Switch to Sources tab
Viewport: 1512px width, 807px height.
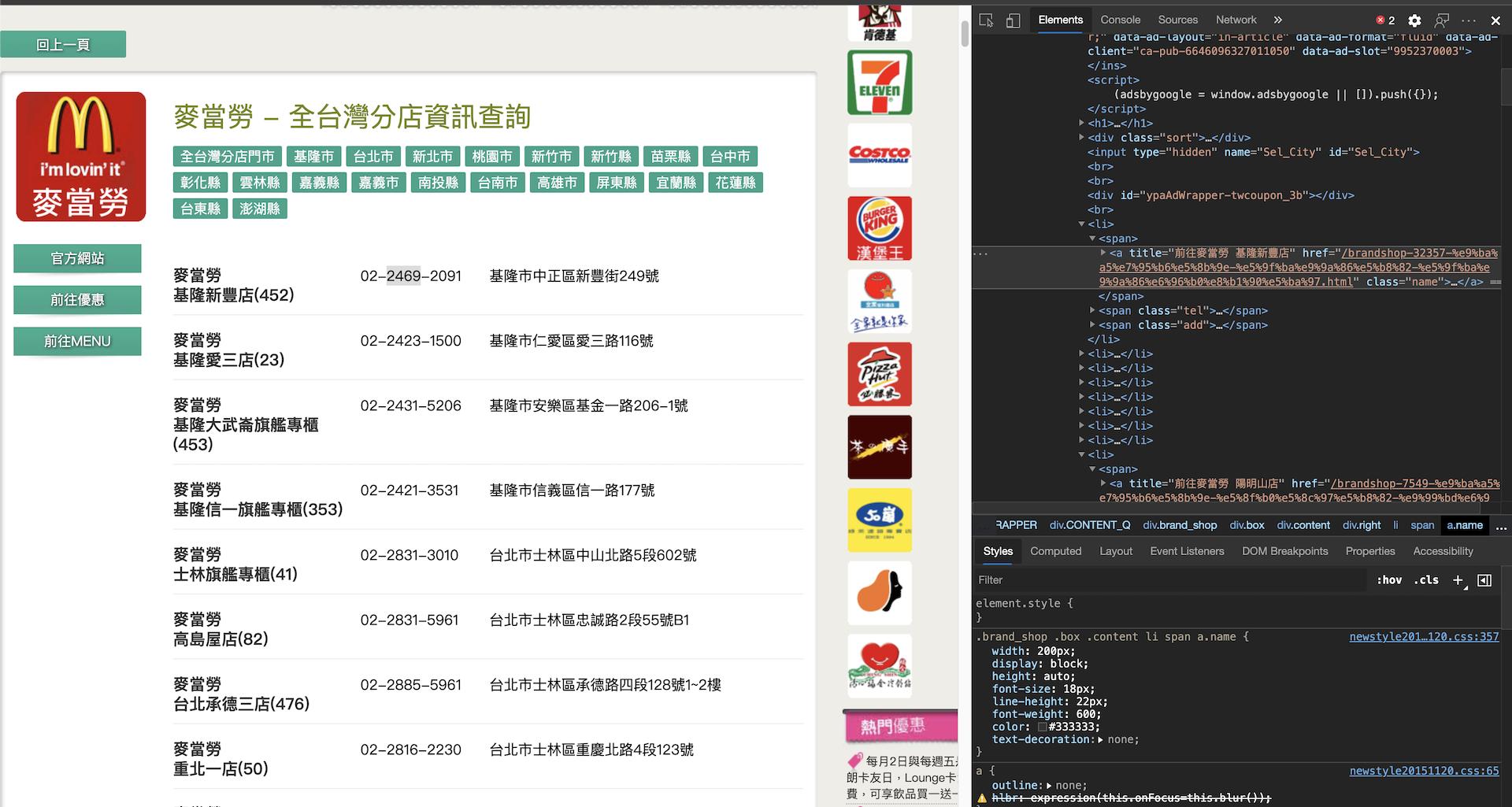pos(1177,20)
